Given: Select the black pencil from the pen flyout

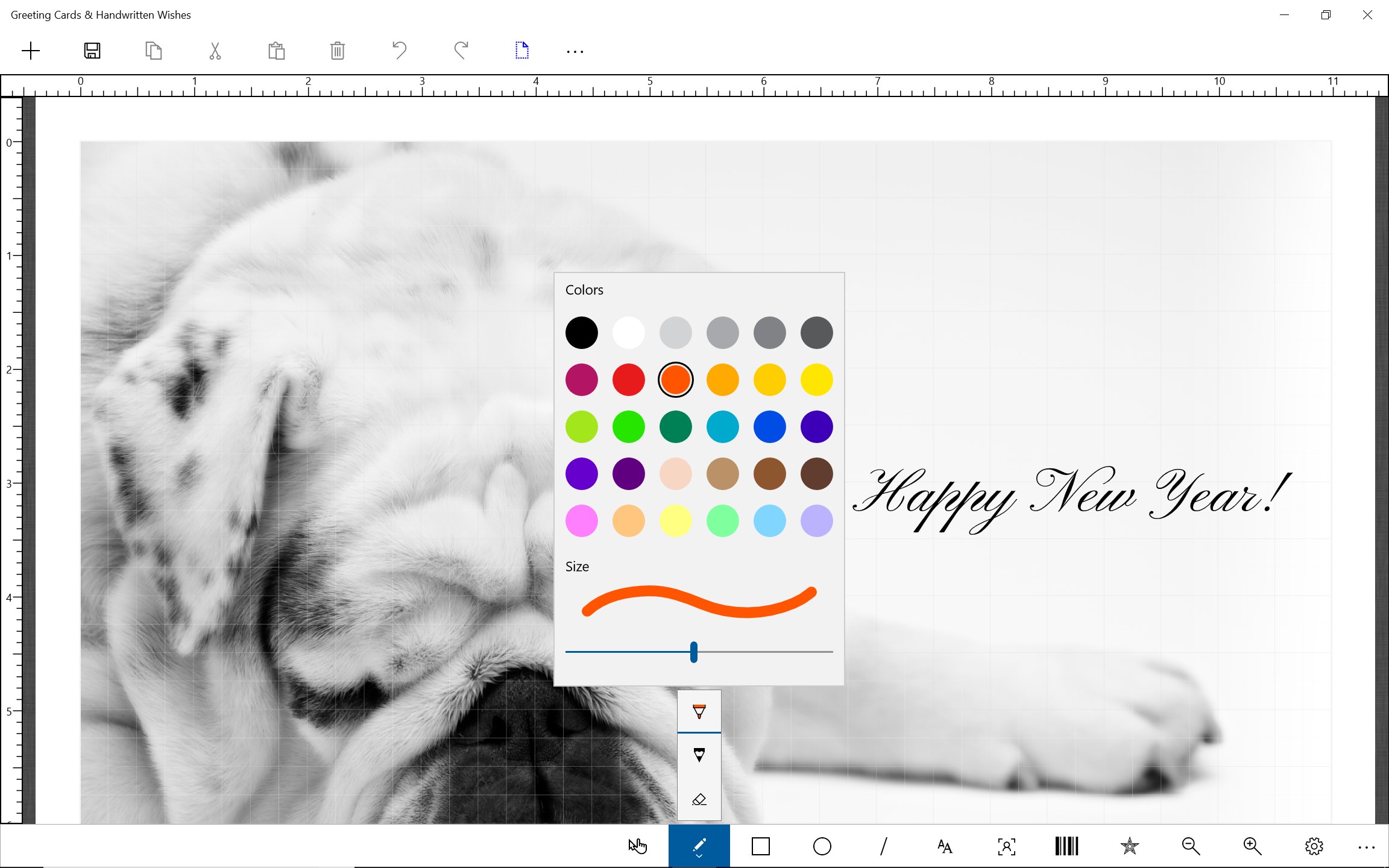Looking at the screenshot, I should point(699,754).
